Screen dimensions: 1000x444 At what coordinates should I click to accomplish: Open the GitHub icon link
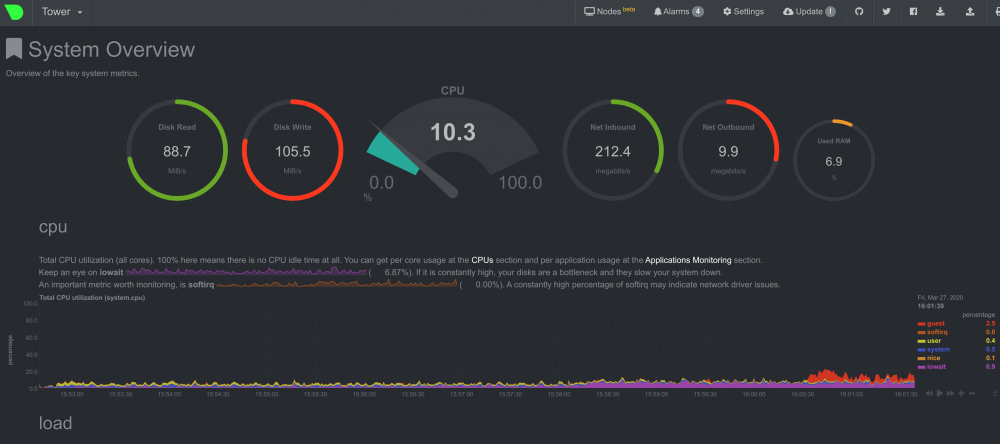[859, 11]
